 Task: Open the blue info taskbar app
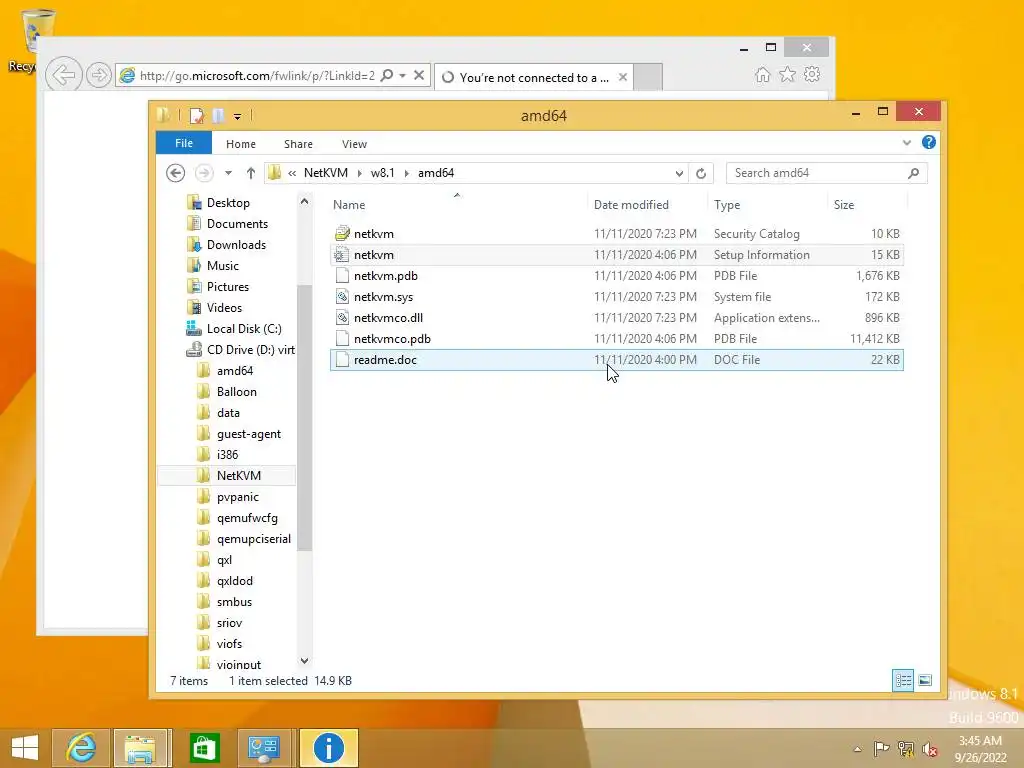(328, 748)
